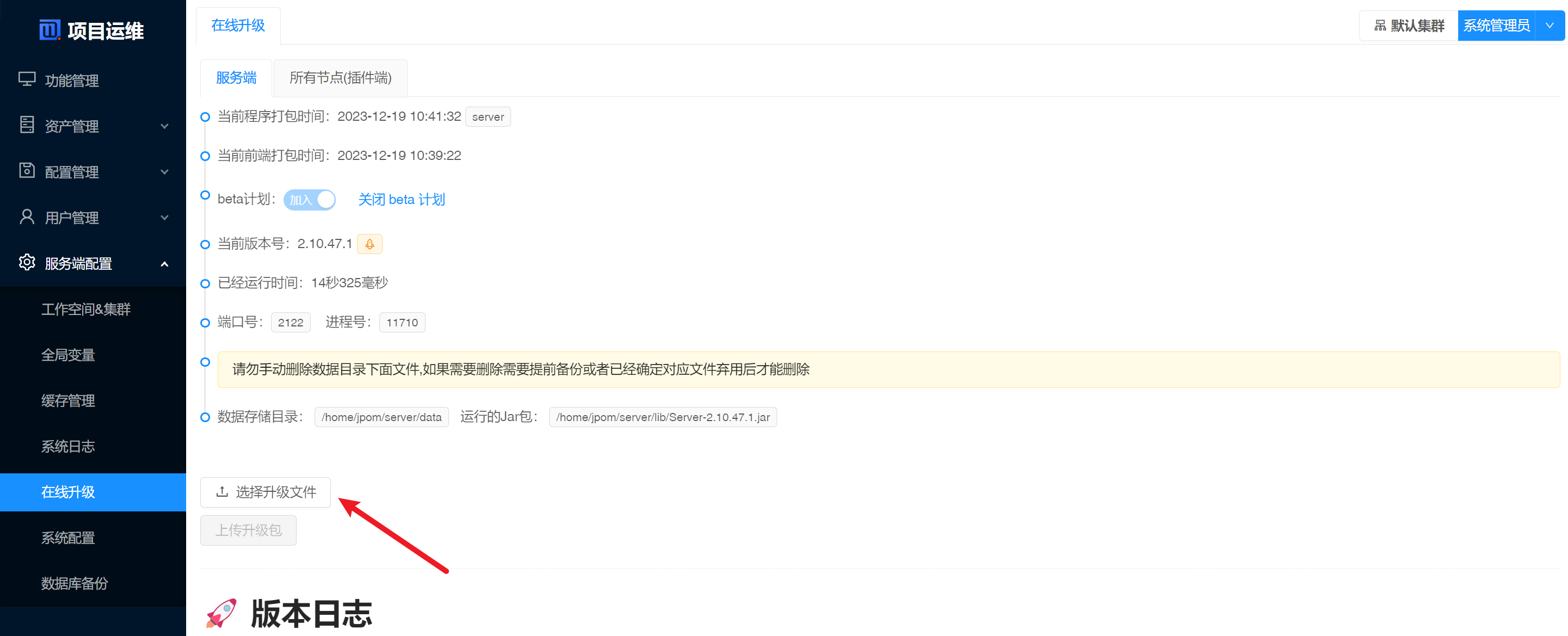1568x636 pixels.
Task: Open 数据库备份 in the sidebar
Action: (x=74, y=583)
